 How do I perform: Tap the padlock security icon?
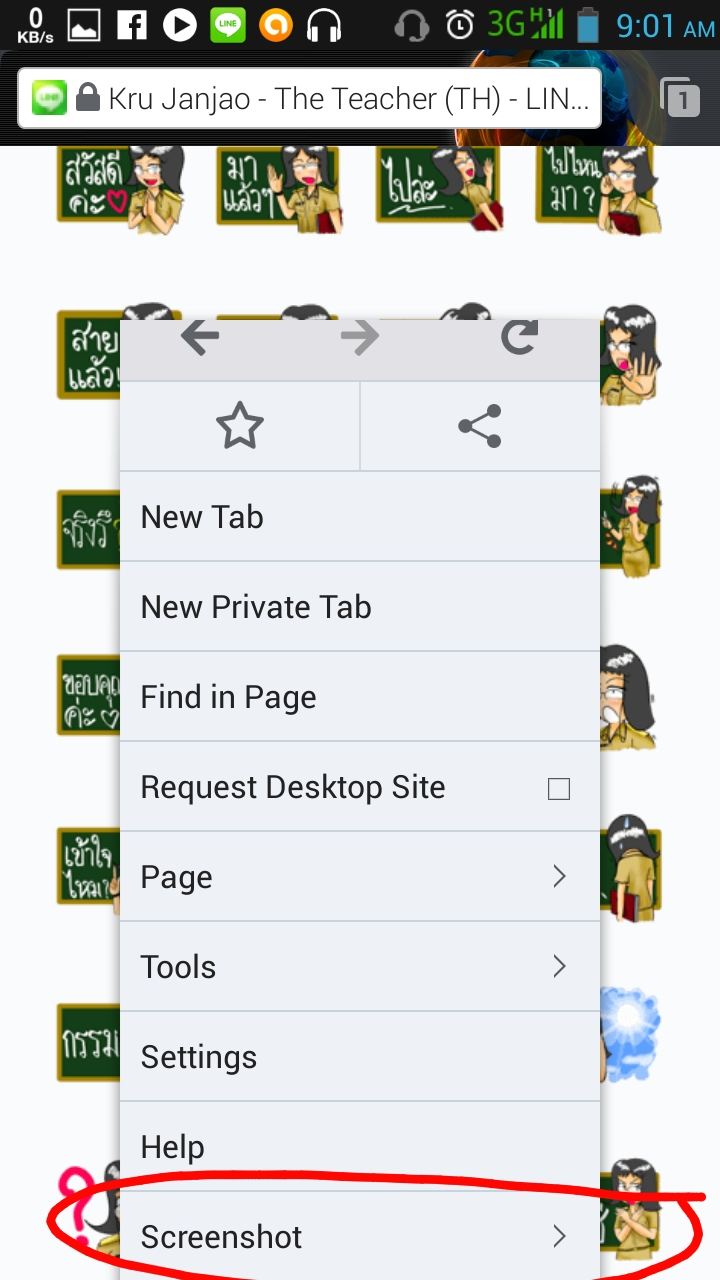(x=88, y=98)
